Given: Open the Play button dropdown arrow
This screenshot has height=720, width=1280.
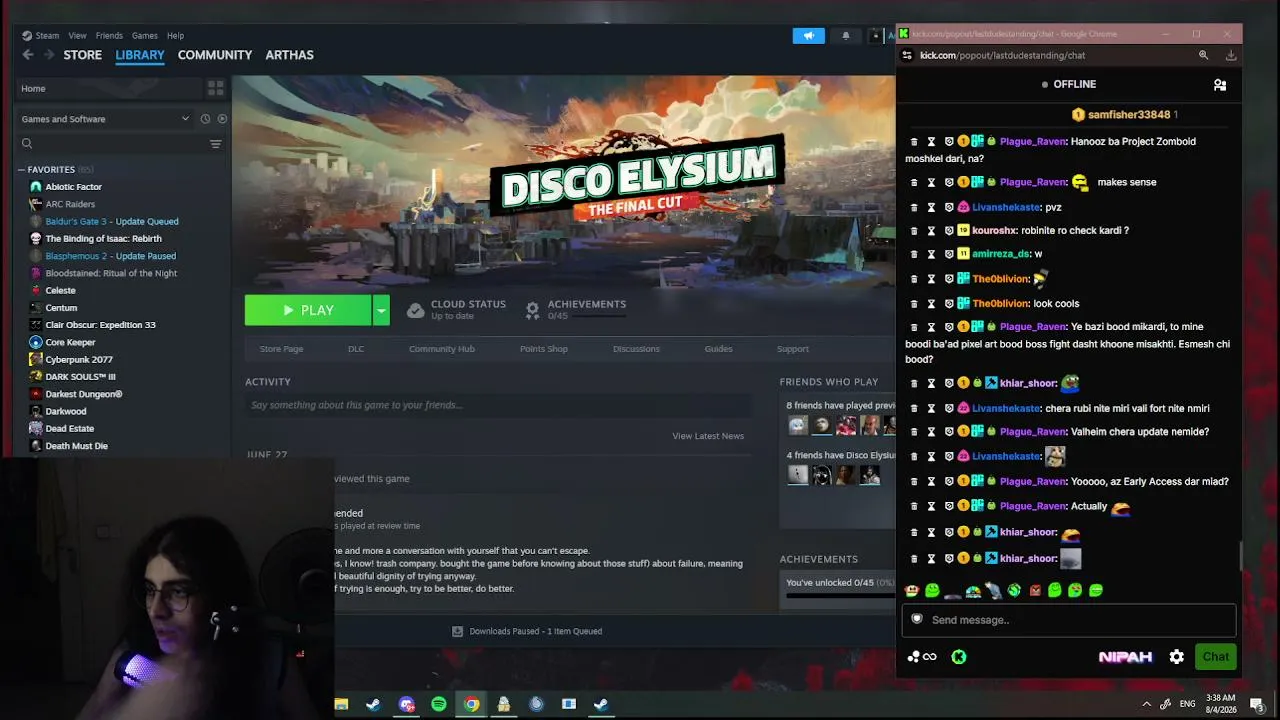Looking at the screenshot, I should pos(381,310).
